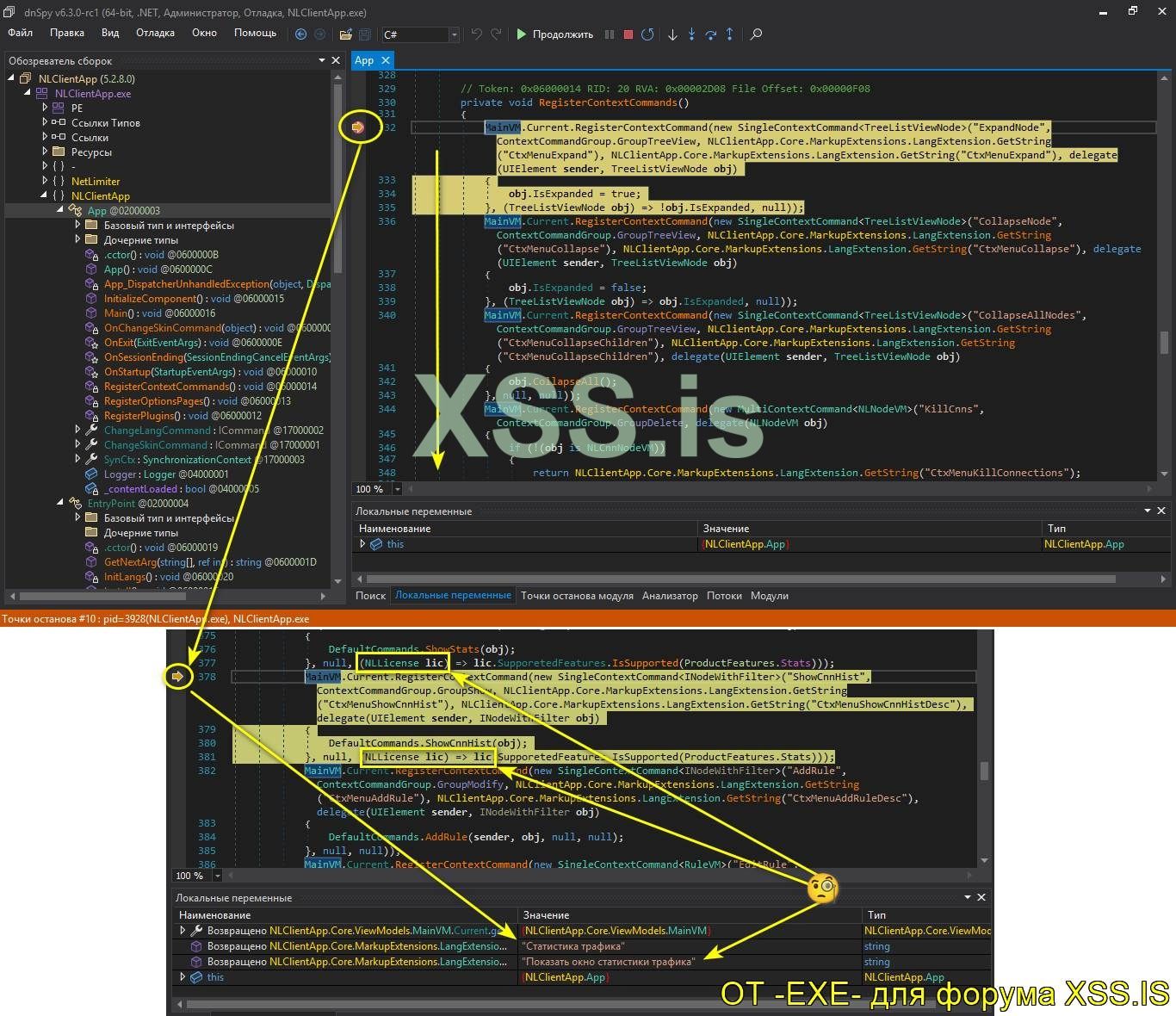Viewport: 1176px width, 1016px height.
Task: Open the Анализатор tab
Action: coord(670,596)
